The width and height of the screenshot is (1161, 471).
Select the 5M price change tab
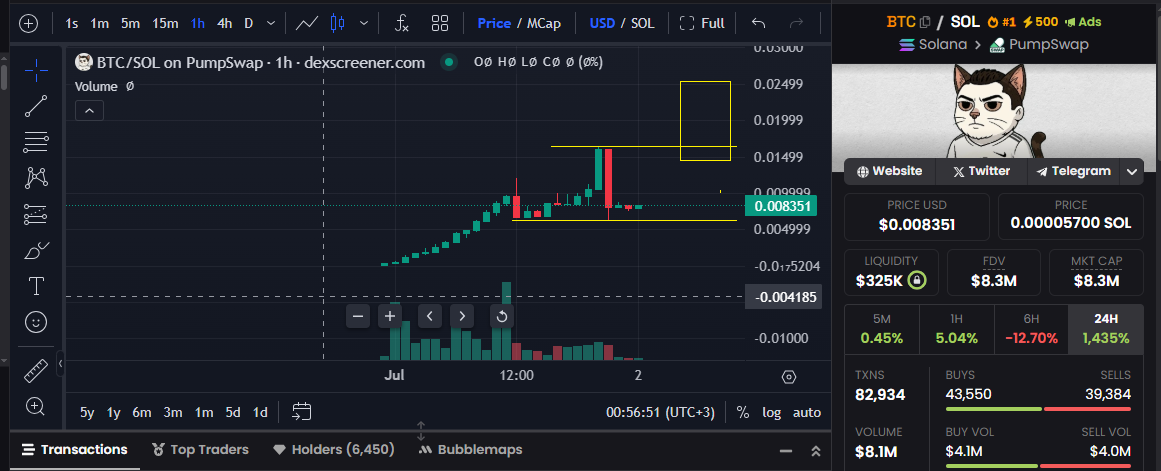(x=882, y=329)
